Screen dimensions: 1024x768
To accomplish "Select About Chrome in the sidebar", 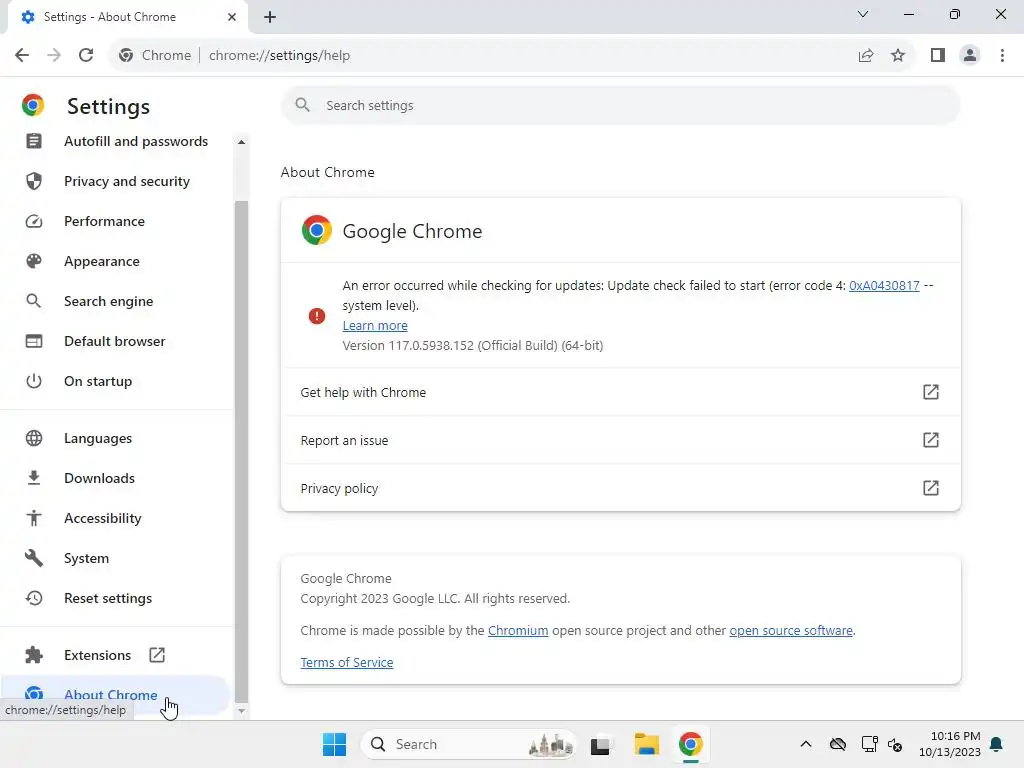I will (115, 695).
